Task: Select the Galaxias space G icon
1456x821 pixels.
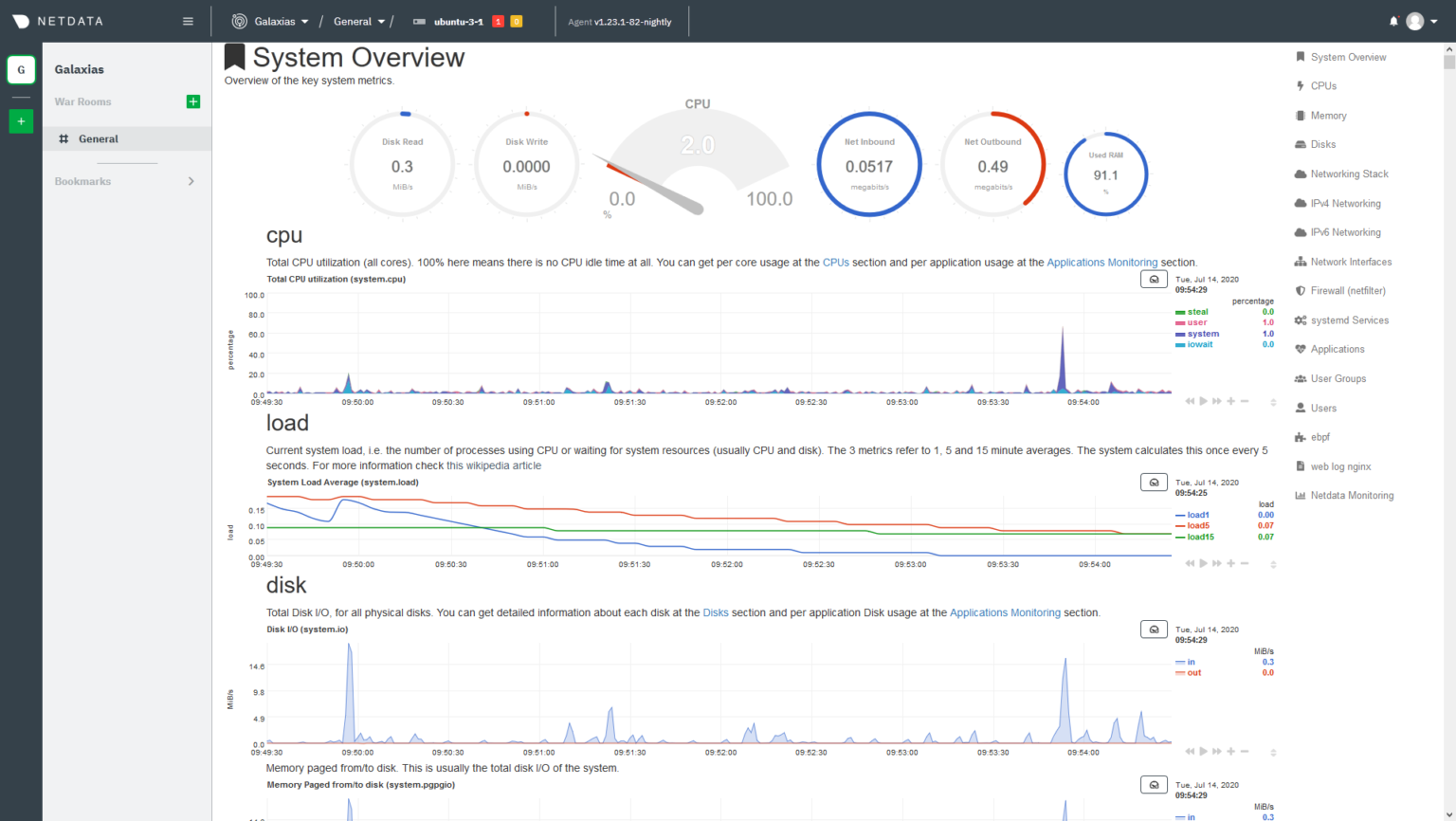Action: tap(20, 69)
